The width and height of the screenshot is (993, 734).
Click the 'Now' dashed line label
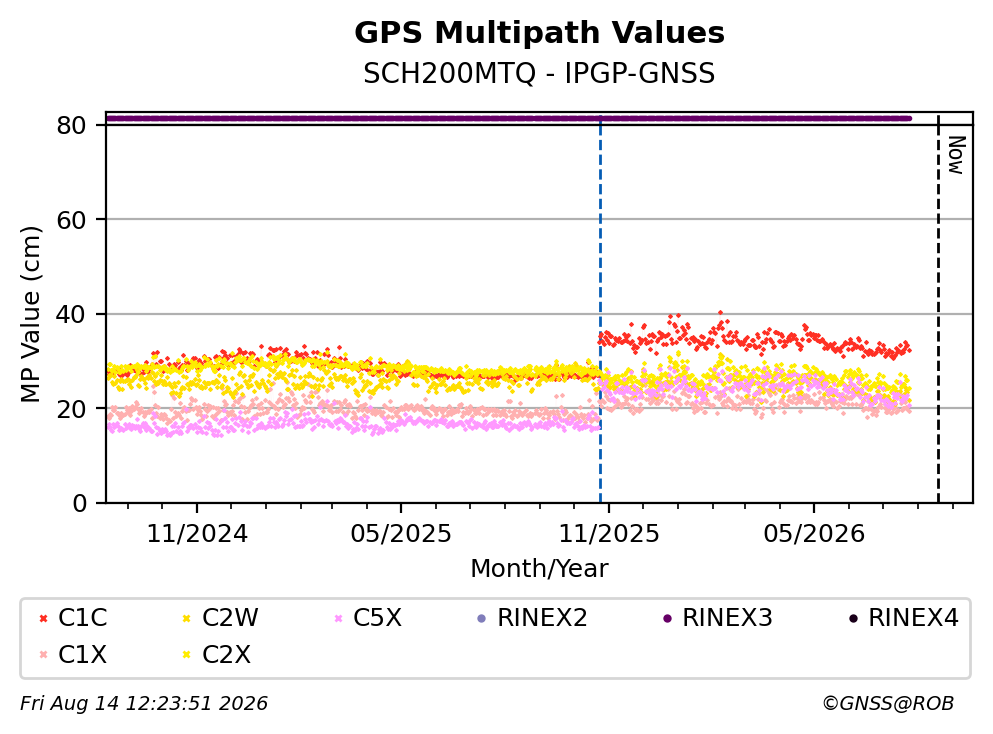pos(956,155)
